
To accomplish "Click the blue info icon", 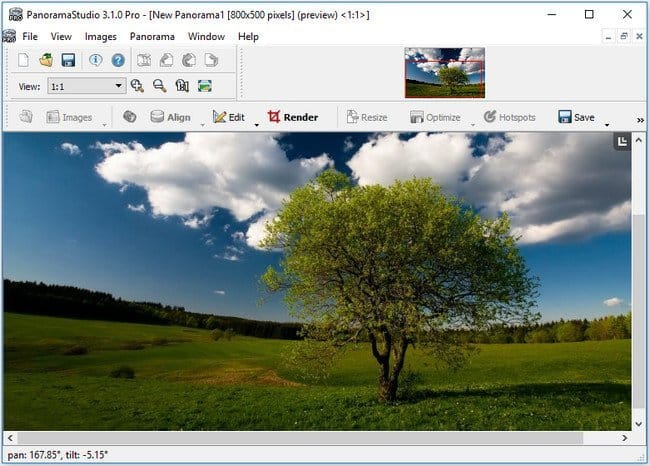I will coord(96,60).
